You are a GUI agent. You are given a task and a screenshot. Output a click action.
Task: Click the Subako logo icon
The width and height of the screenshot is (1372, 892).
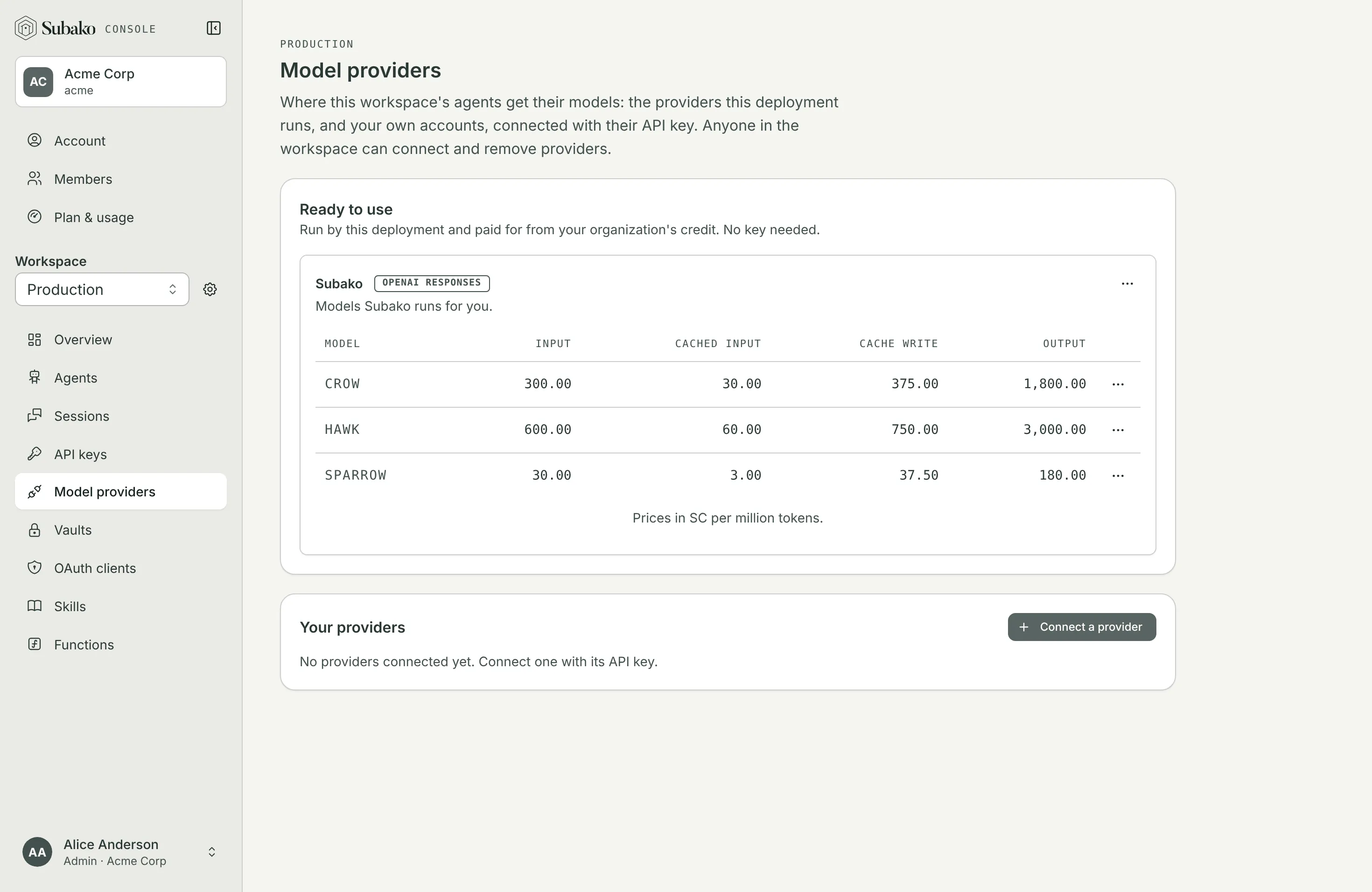point(26,28)
